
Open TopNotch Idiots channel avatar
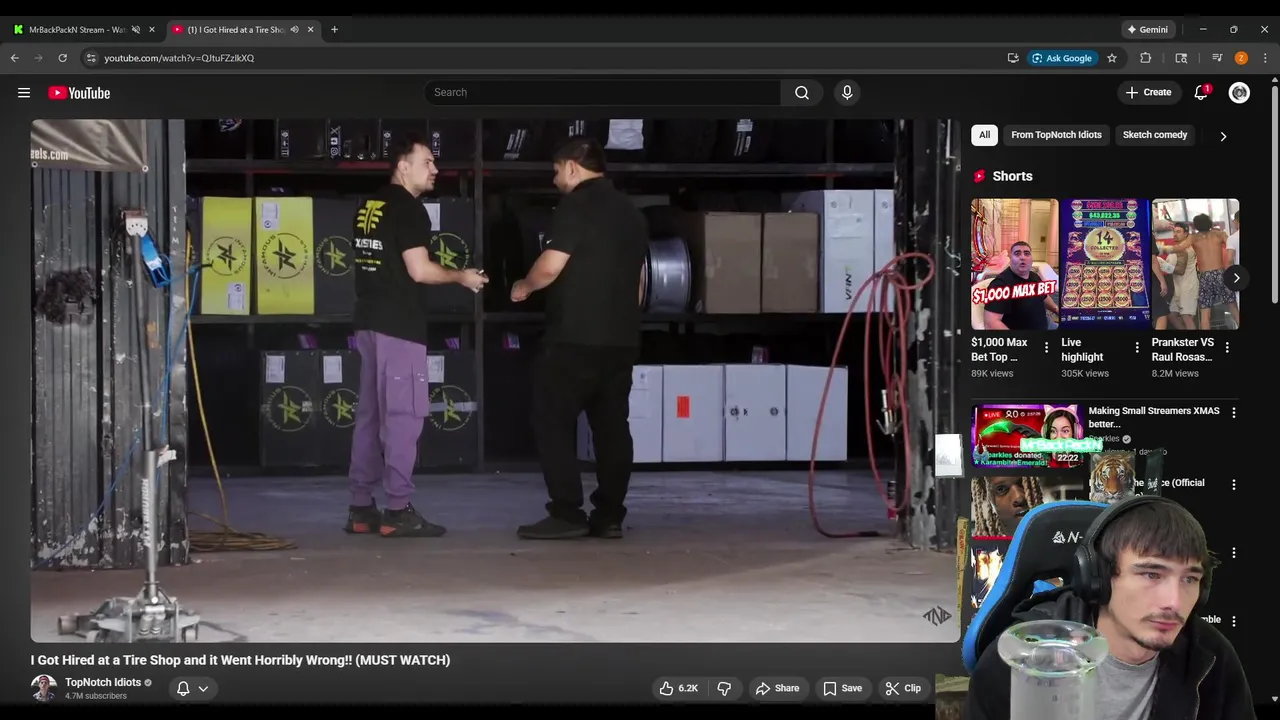pyautogui.click(x=44, y=688)
